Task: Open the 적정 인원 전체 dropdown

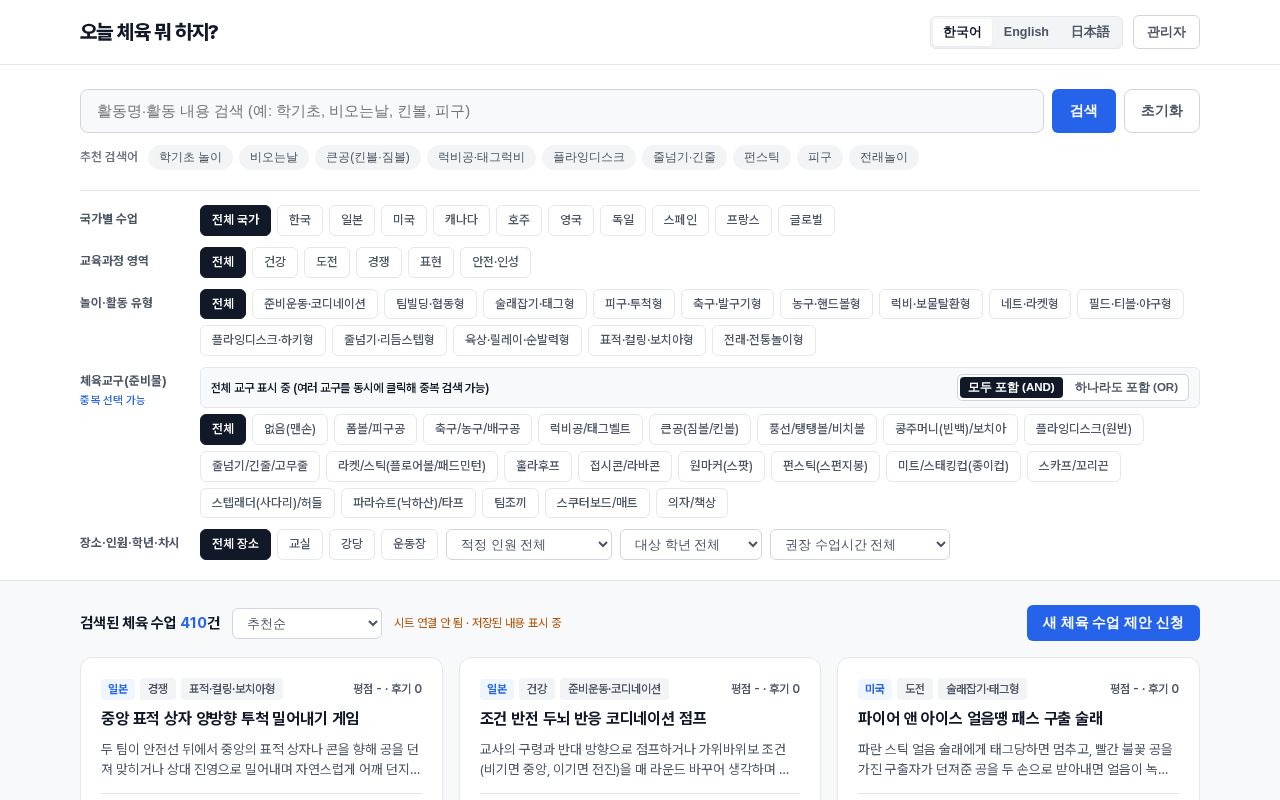Action: click(x=529, y=544)
